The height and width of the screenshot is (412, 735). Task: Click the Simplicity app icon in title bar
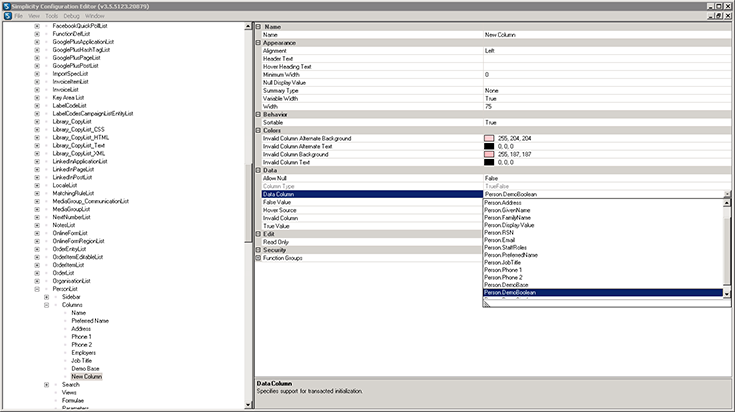(x=7, y=6)
